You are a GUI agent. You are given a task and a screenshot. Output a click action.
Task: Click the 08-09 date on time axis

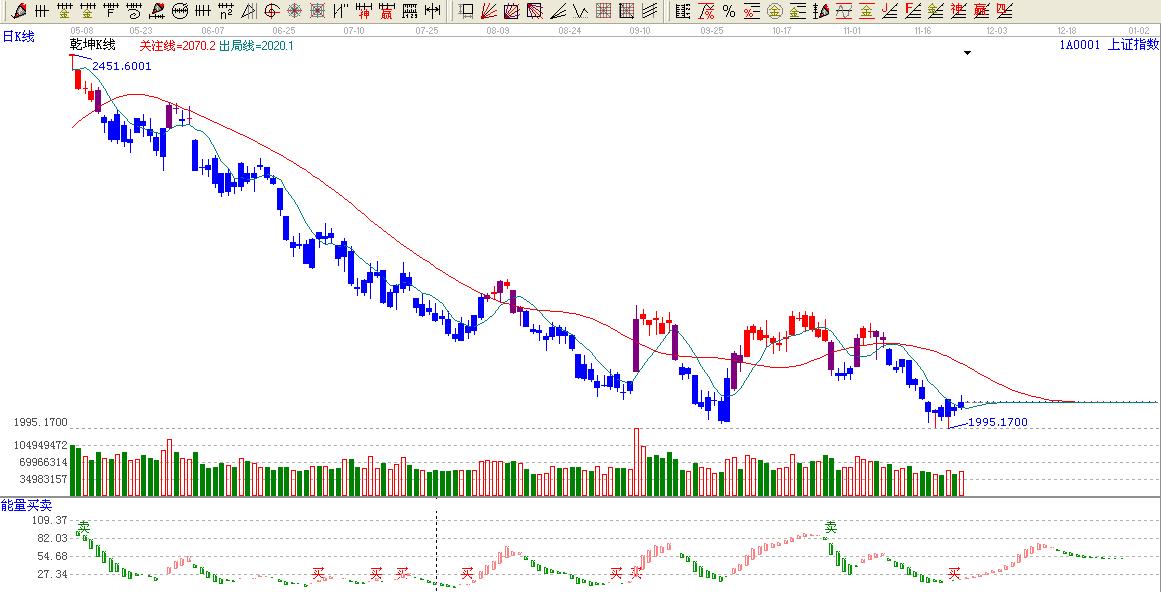497,31
